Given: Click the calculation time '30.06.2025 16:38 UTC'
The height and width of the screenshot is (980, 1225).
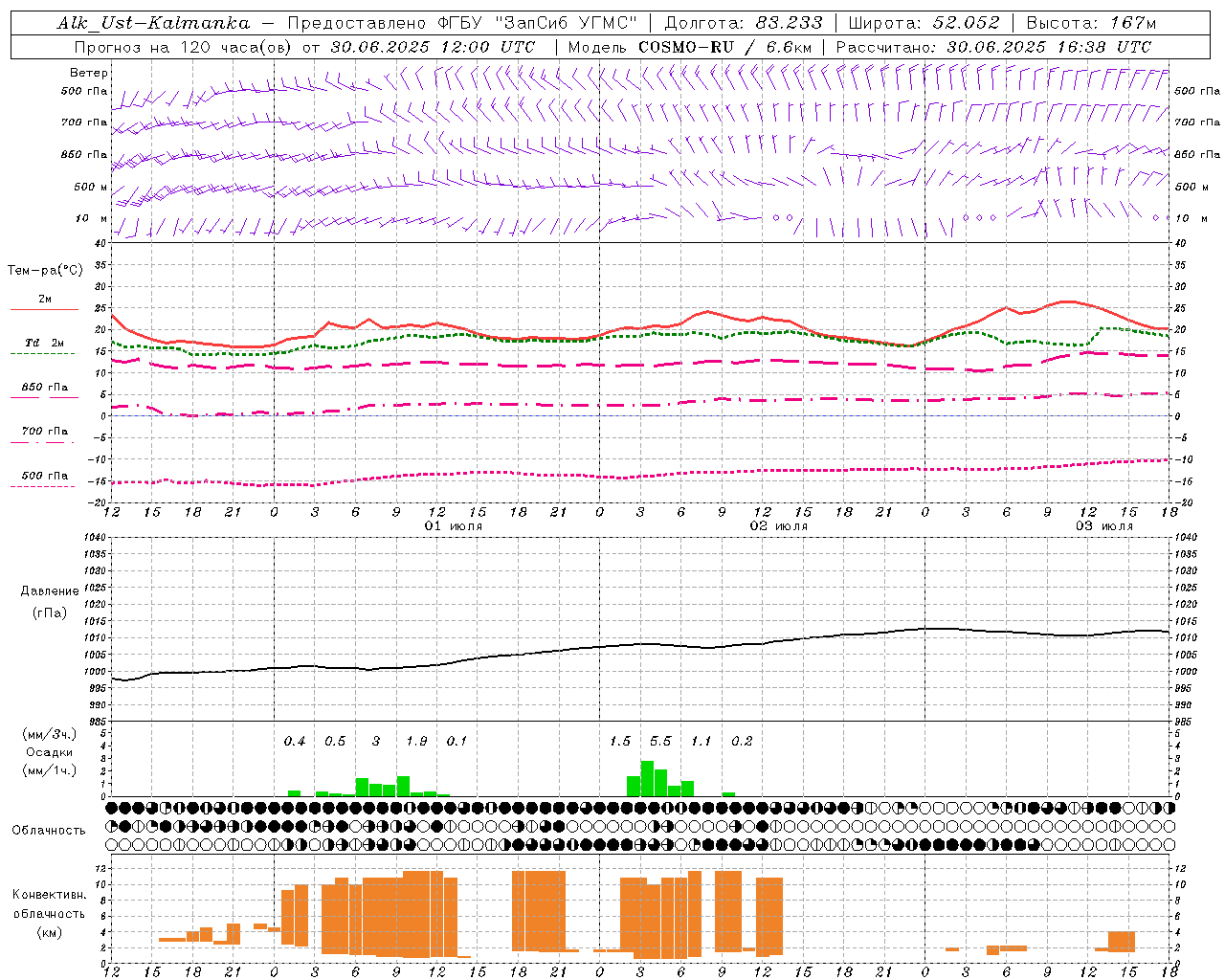Looking at the screenshot, I should click(1049, 47).
